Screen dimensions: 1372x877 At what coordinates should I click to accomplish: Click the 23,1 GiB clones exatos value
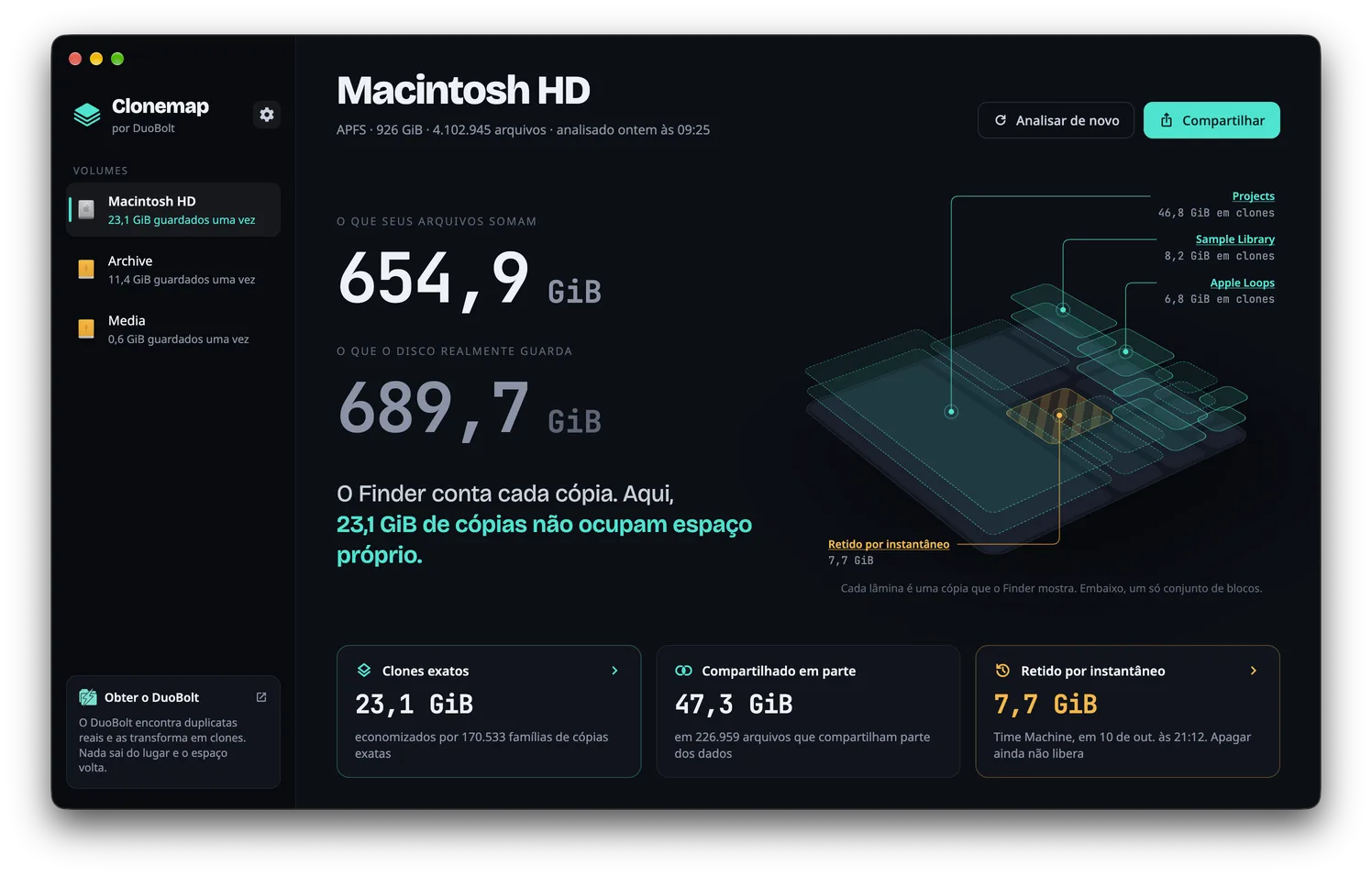coord(414,705)
